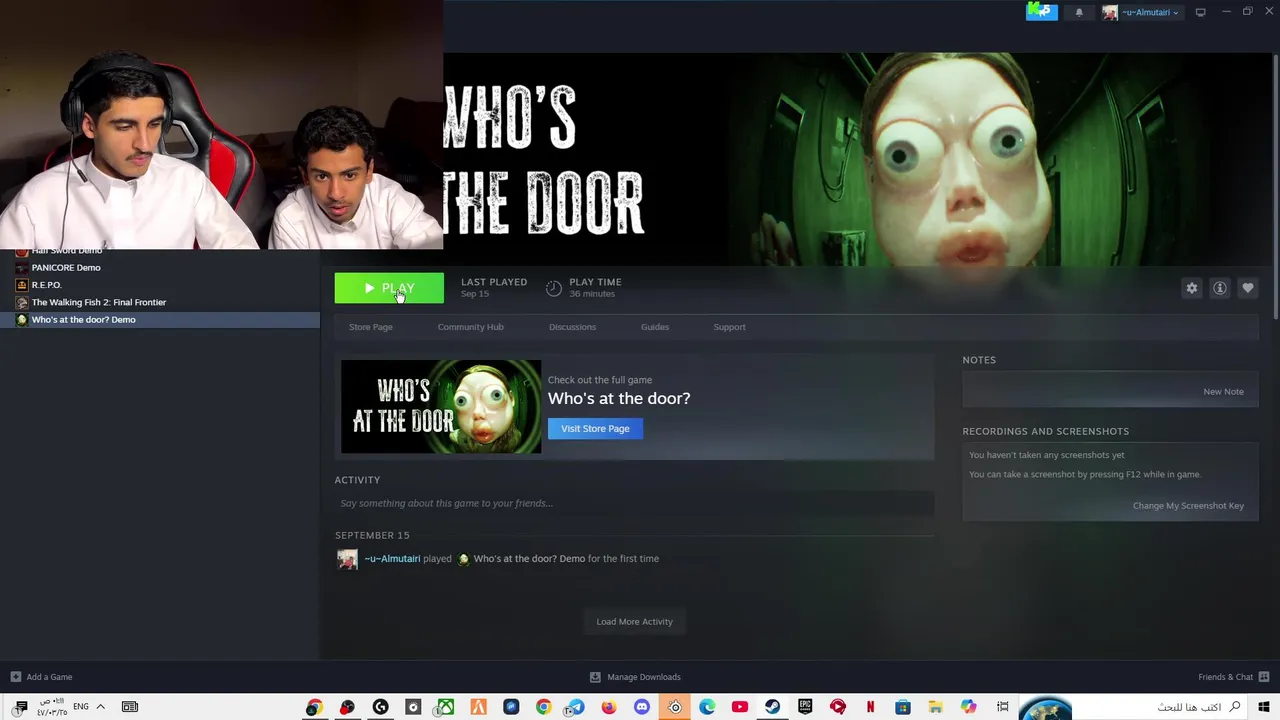Open Telegram from the taskbar
Viewport: 1280px width, 720px height.
click(x=576, y=707)
